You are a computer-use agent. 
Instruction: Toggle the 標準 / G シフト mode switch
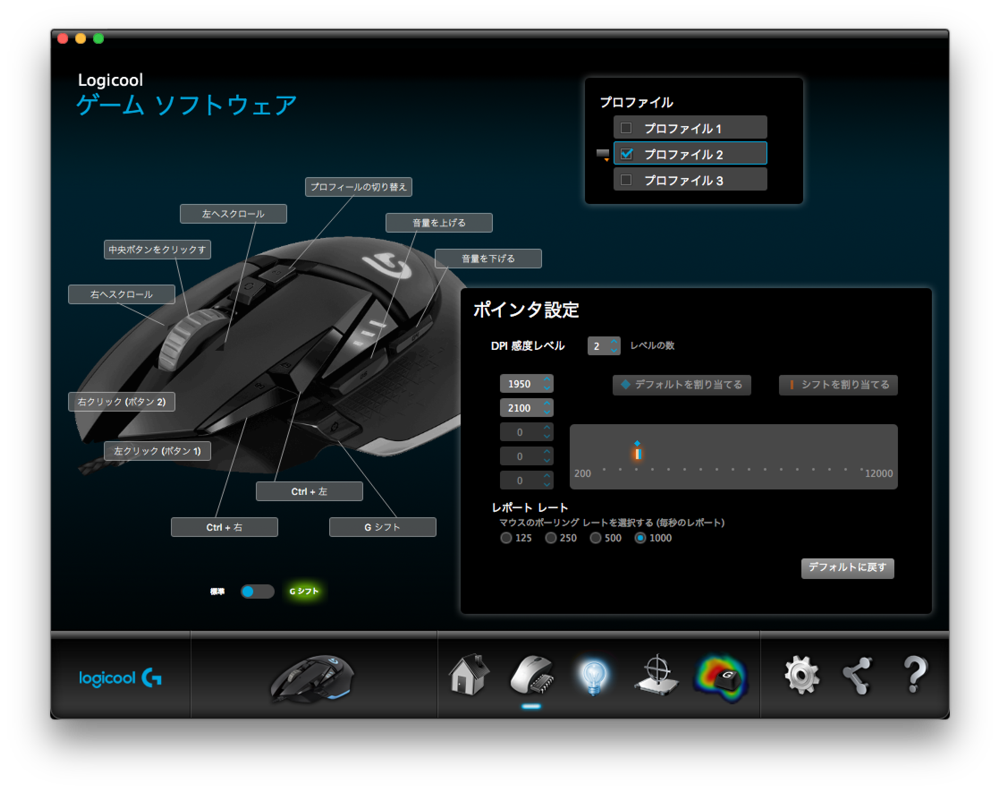[x=257, y=591]
